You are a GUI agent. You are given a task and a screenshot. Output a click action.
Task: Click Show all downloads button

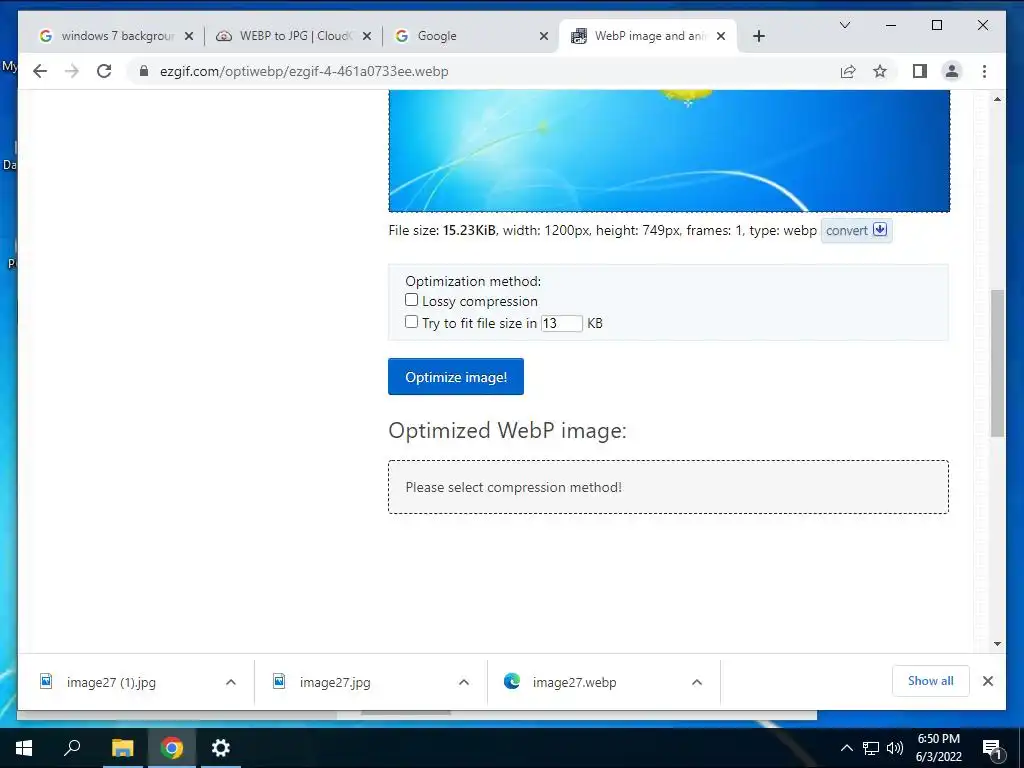click(931, 681)
